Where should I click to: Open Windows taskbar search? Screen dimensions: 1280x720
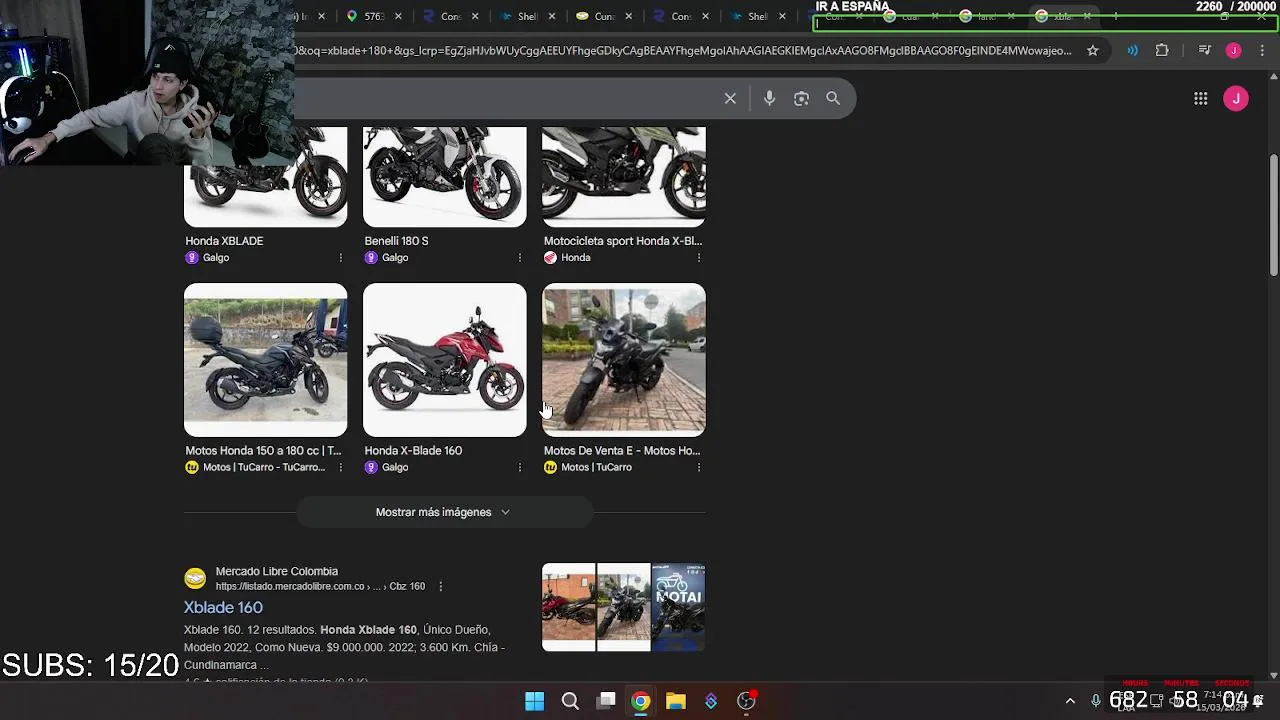(x=570, y=701)
